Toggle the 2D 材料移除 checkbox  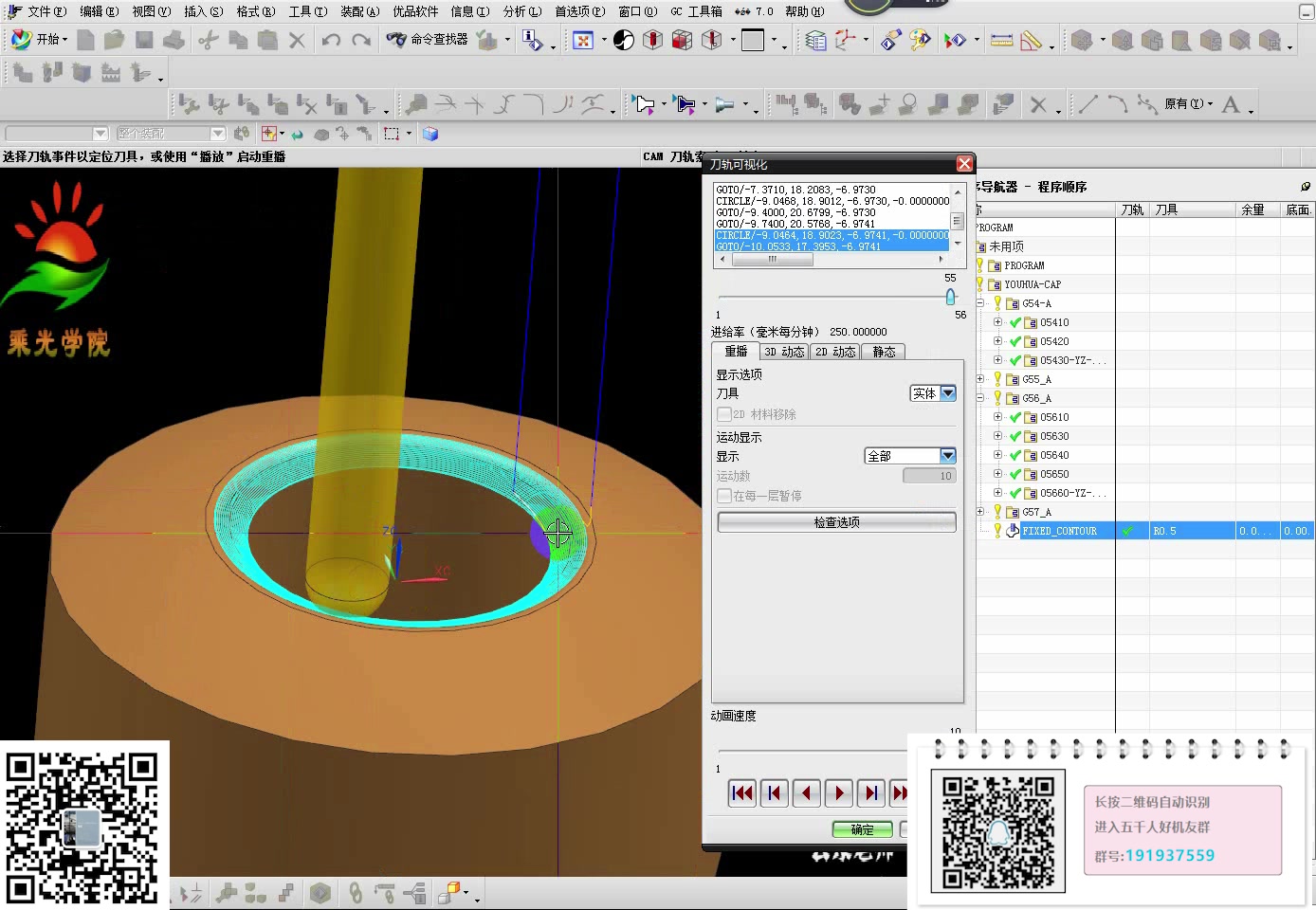(725, 414)
